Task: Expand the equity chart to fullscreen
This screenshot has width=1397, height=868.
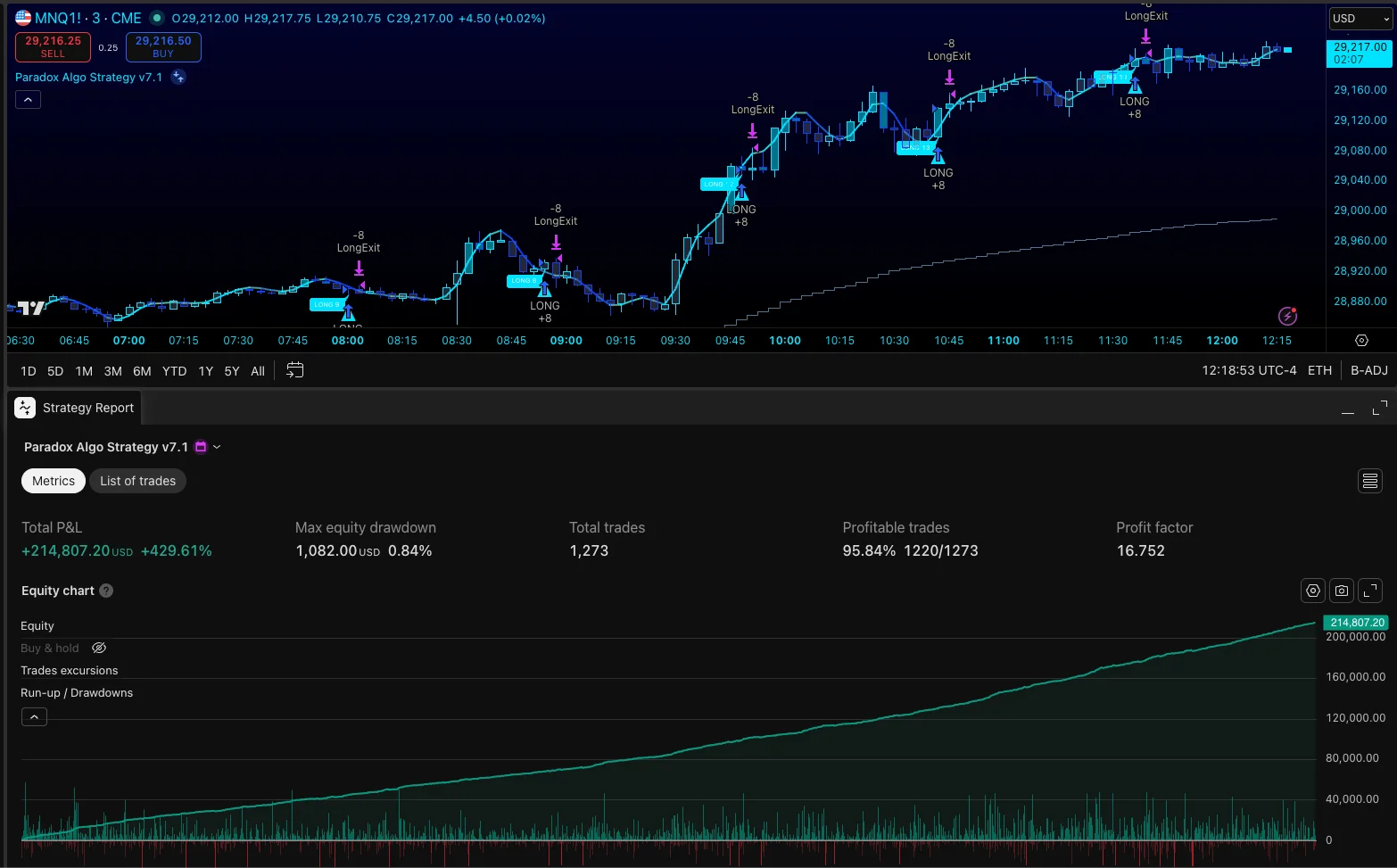Action: (1370, 591)
